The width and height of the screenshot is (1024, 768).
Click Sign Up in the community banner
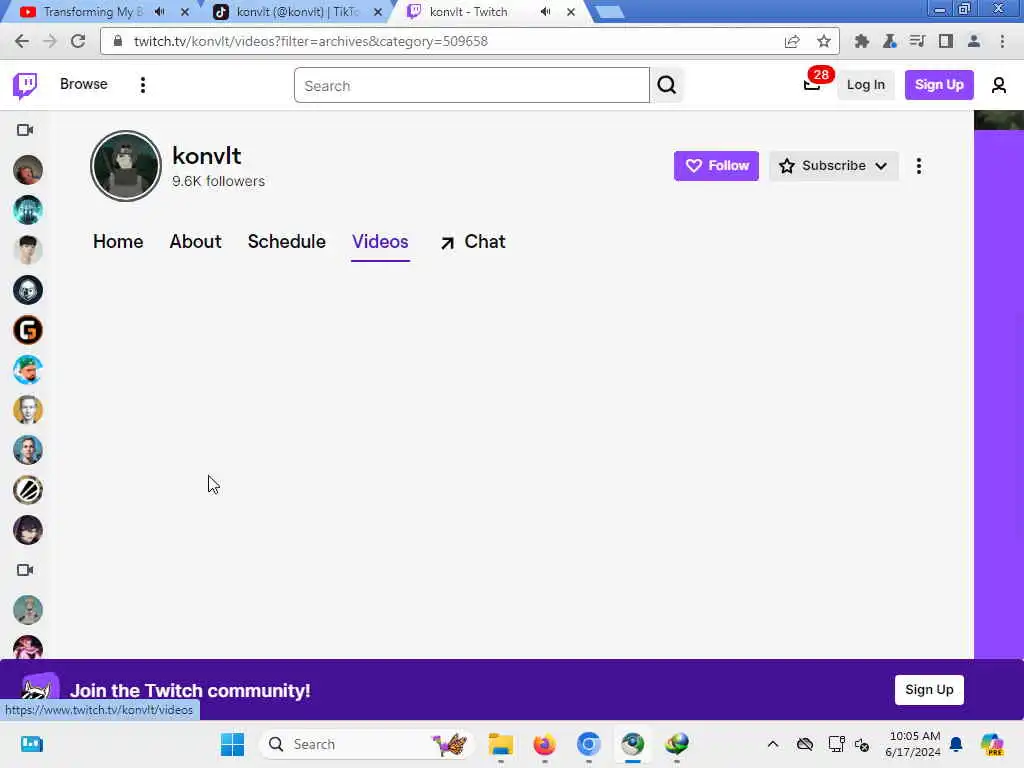tap(929, 690)
